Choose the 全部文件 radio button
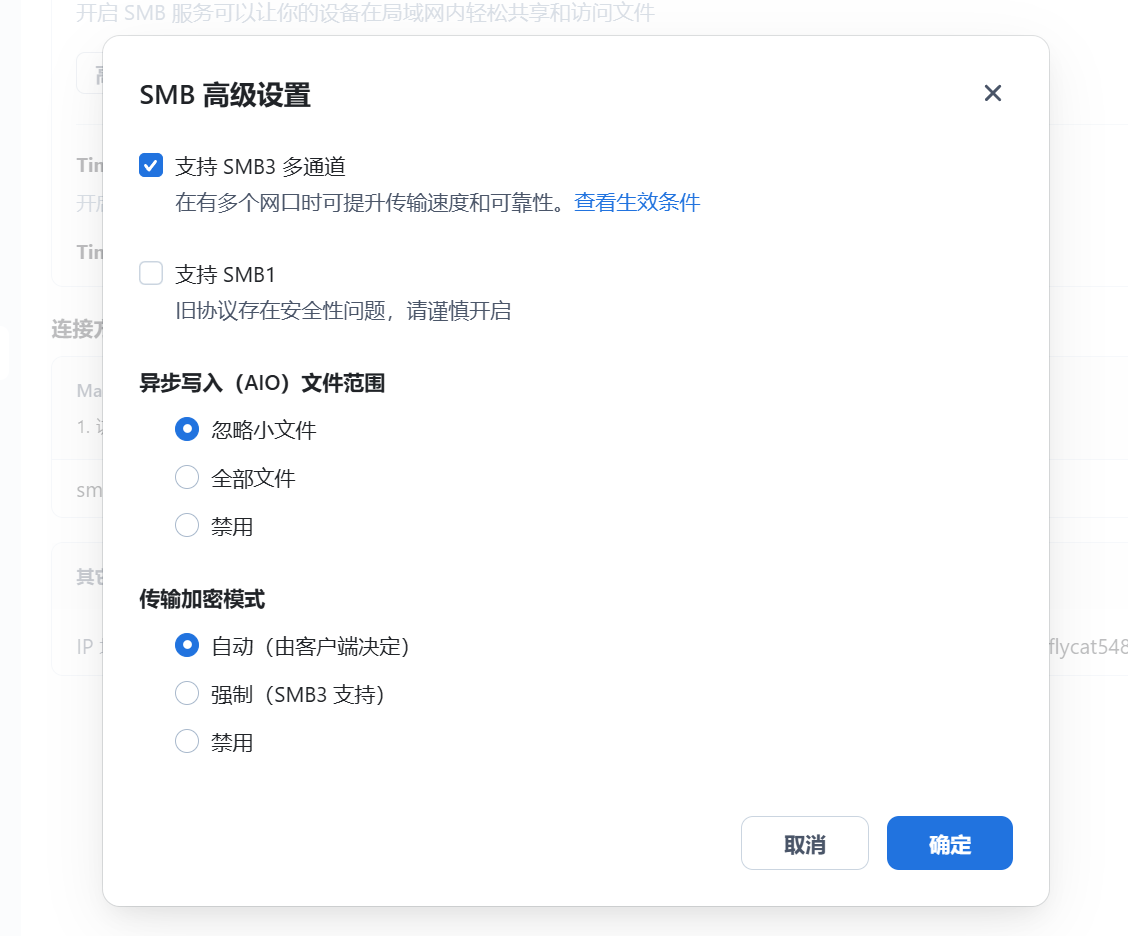1128x936 pixels. [187, 477]
